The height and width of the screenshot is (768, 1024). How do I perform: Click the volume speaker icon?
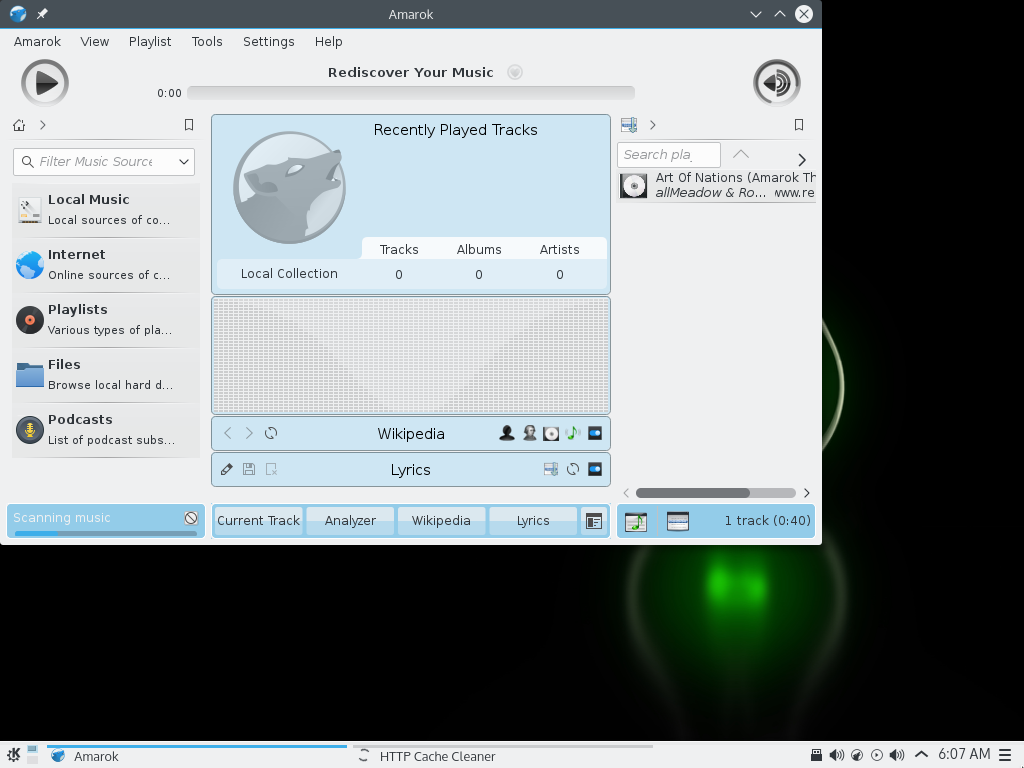[x=777, y=83]
